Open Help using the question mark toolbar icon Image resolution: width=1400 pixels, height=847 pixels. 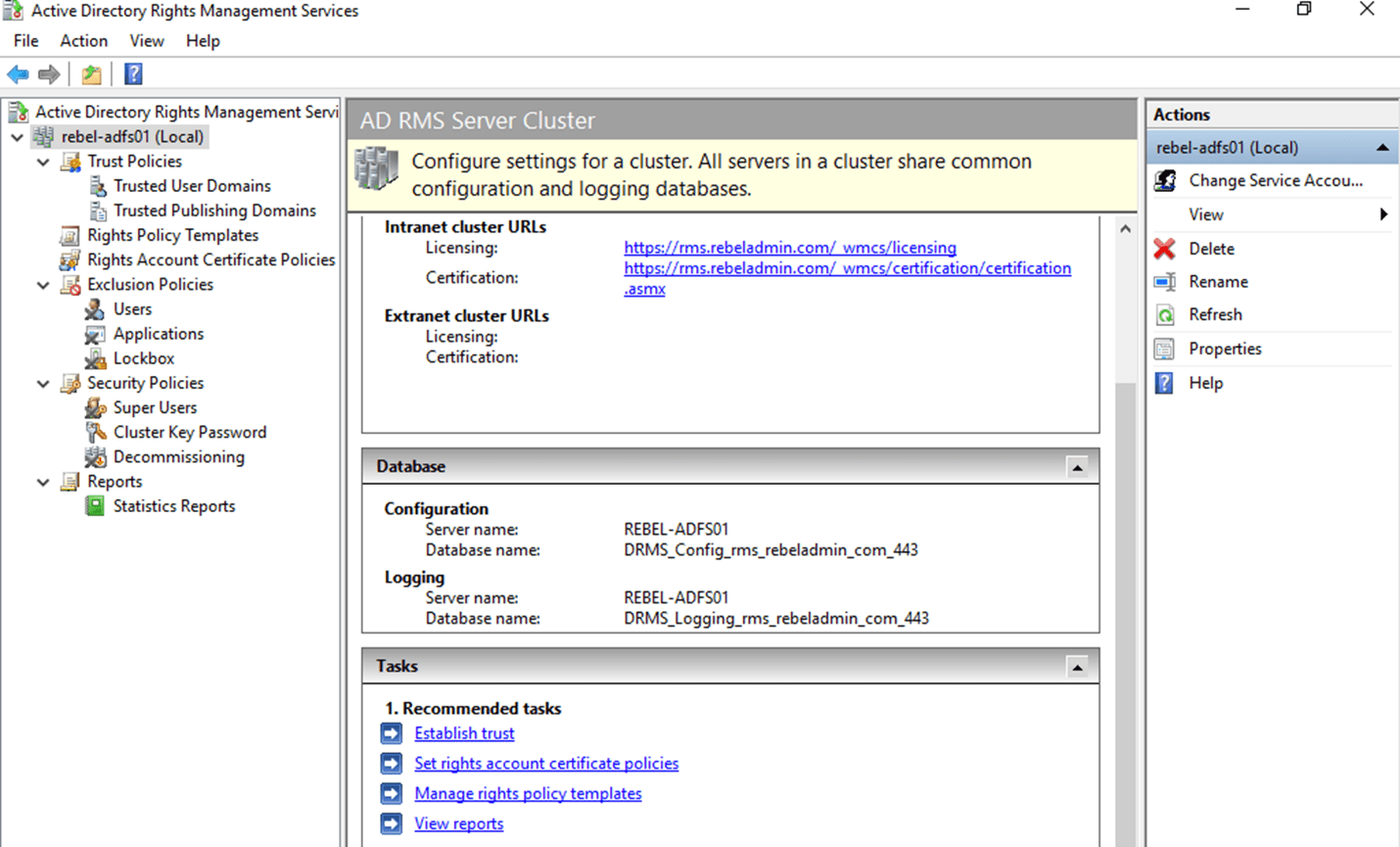132,73
